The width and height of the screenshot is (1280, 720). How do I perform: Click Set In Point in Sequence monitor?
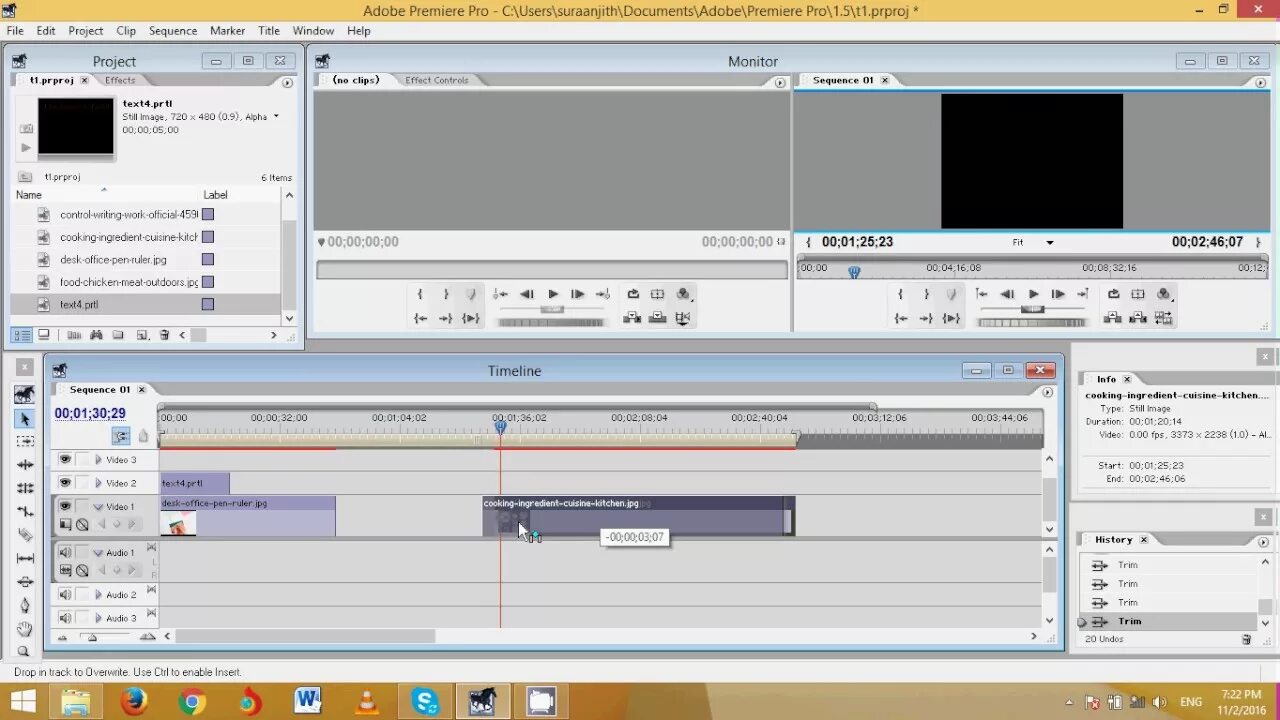pyautogui.click(x=900, y=294)
